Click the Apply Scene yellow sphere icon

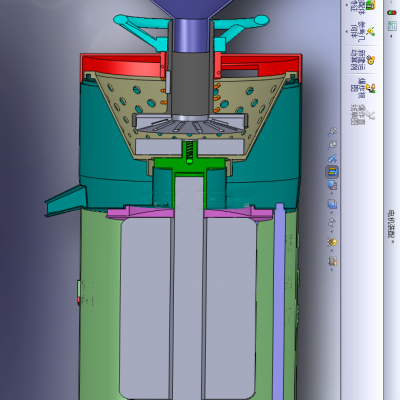point(332,242)
